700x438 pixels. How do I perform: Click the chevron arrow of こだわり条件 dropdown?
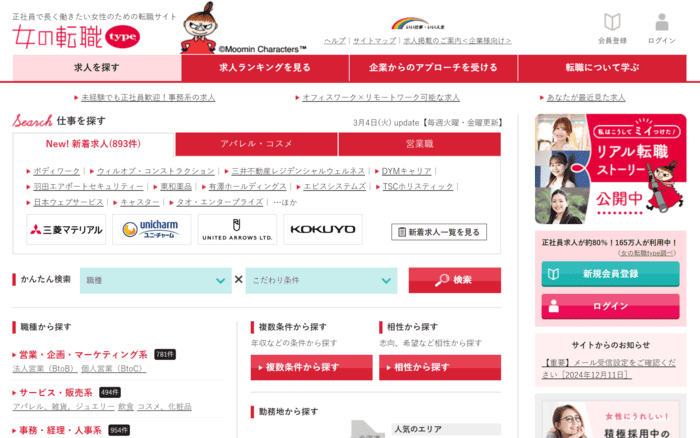[386, 281]
